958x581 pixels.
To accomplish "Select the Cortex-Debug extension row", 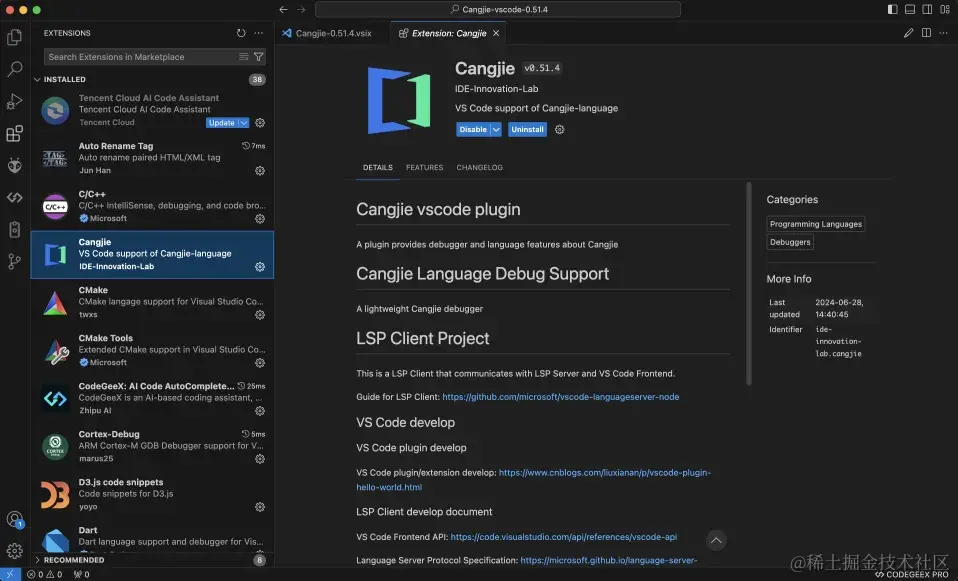I will coord(152,447).
